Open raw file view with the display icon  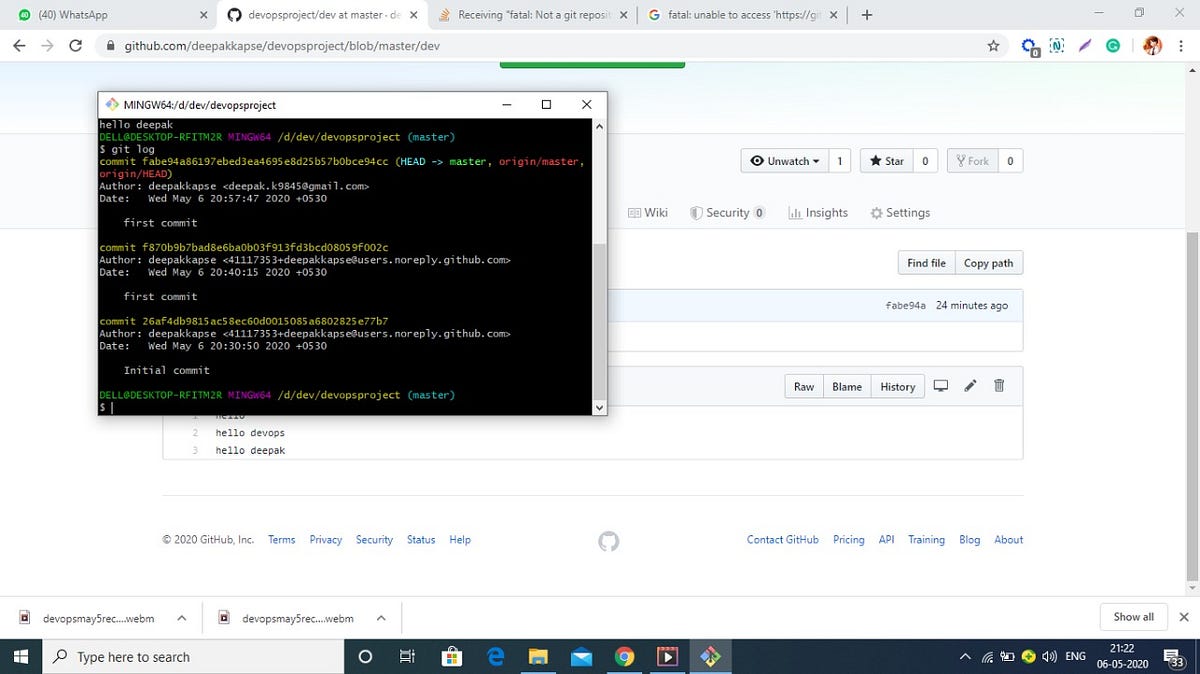pos(940,386)
